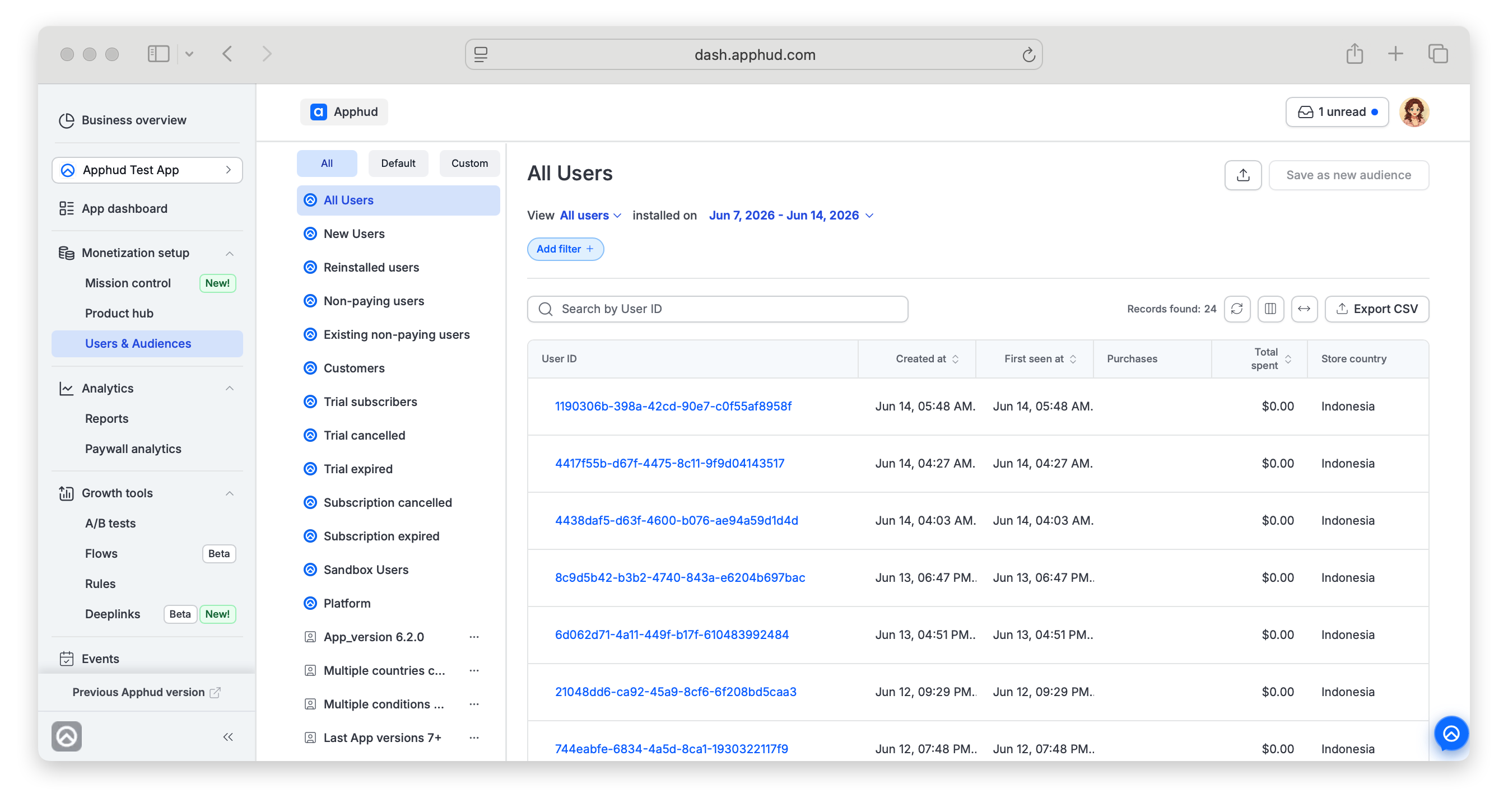Show Safari tab overview
The image size is (1508, 812).
[1438, 54]
